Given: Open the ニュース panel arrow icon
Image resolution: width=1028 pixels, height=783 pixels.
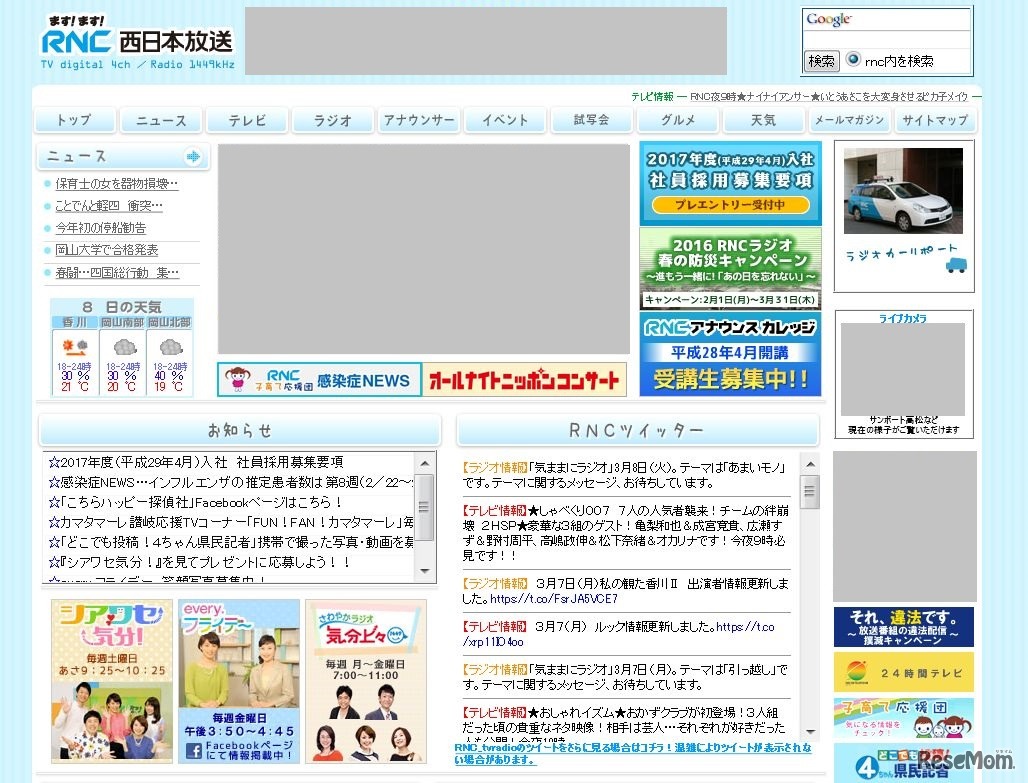Looking at the screenshot, I should pos(193,156).
